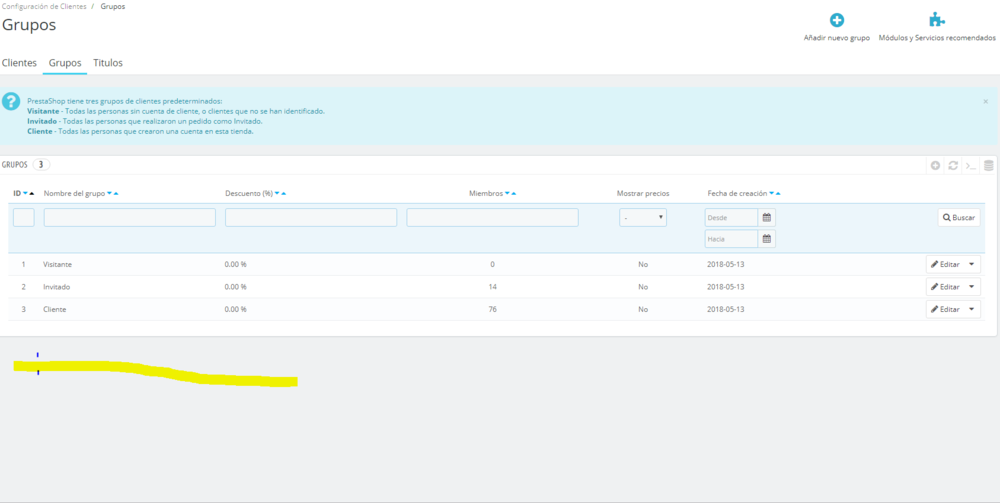
Task: Open calendar for Hacia date
Action: point(767,239)
